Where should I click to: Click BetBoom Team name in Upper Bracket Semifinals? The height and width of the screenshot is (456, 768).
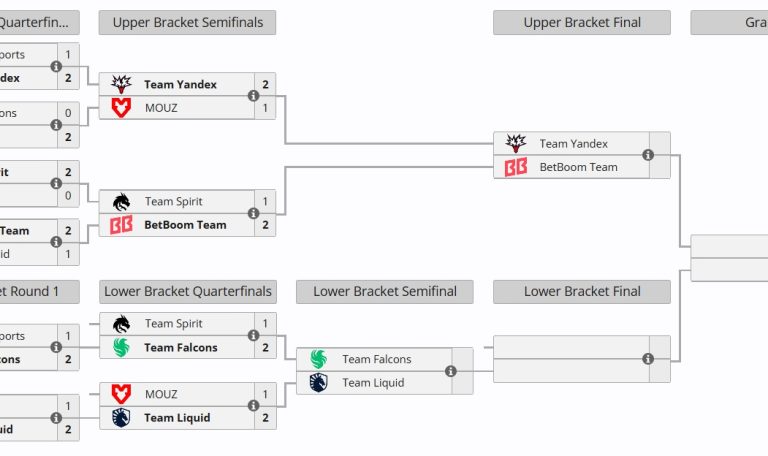[185, 225]
